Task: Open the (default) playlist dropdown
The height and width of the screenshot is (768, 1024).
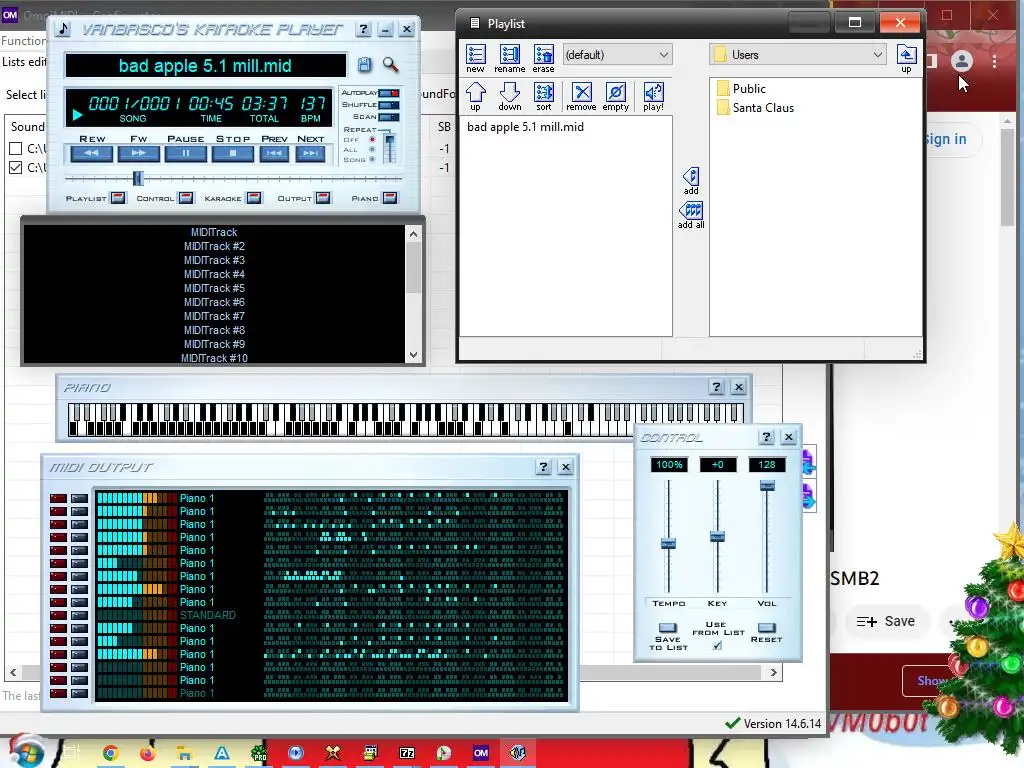Action: (617, 55)
